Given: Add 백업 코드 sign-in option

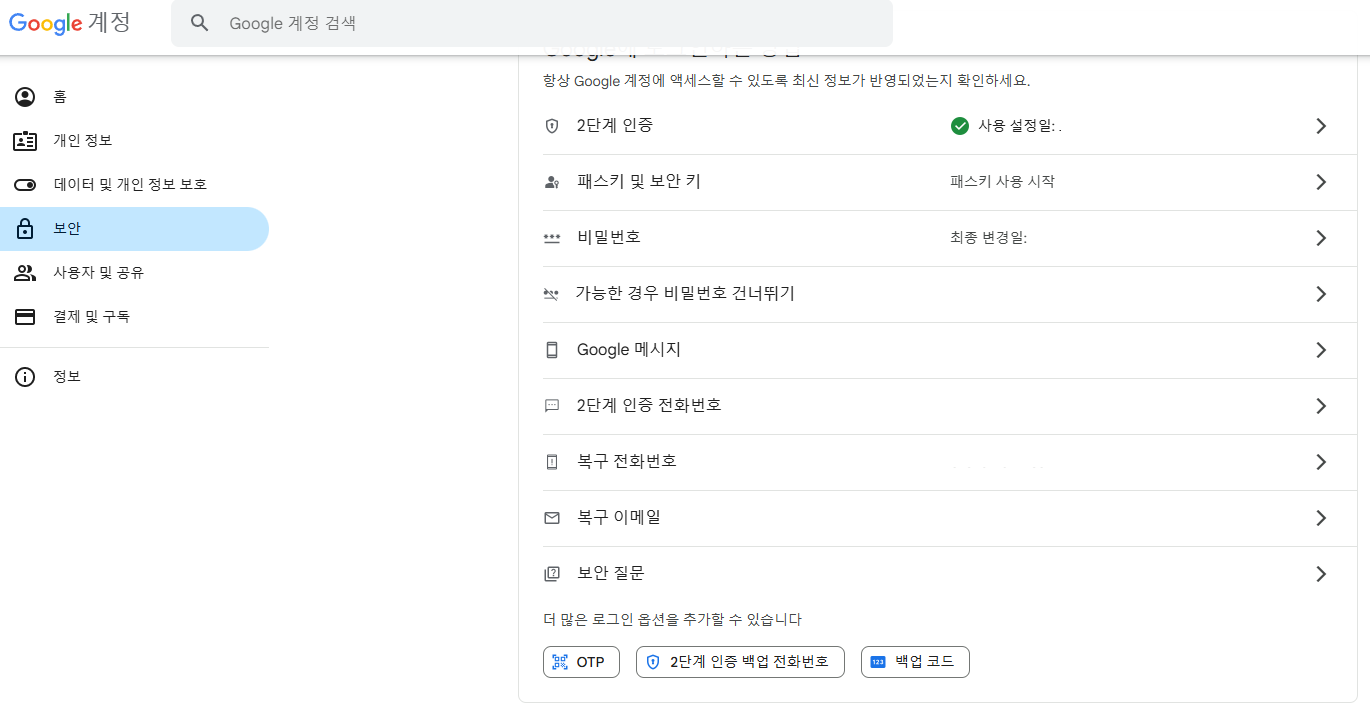Looking at the screenshot, I should 915,662.
